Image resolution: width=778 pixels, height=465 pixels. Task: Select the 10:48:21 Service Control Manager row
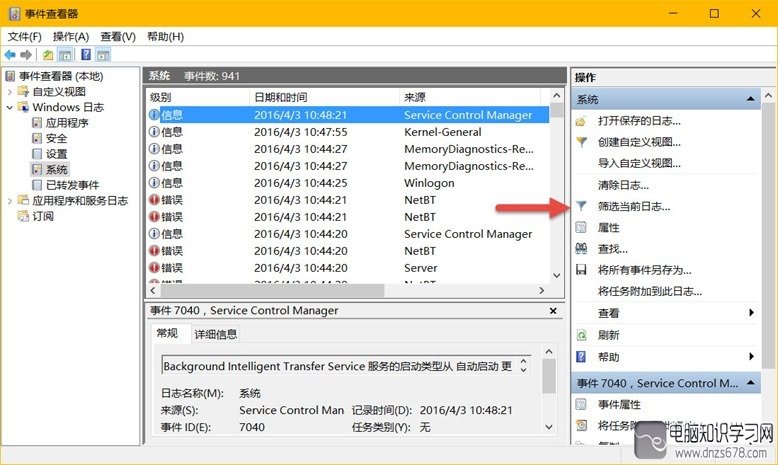click(x=348, y=115)
